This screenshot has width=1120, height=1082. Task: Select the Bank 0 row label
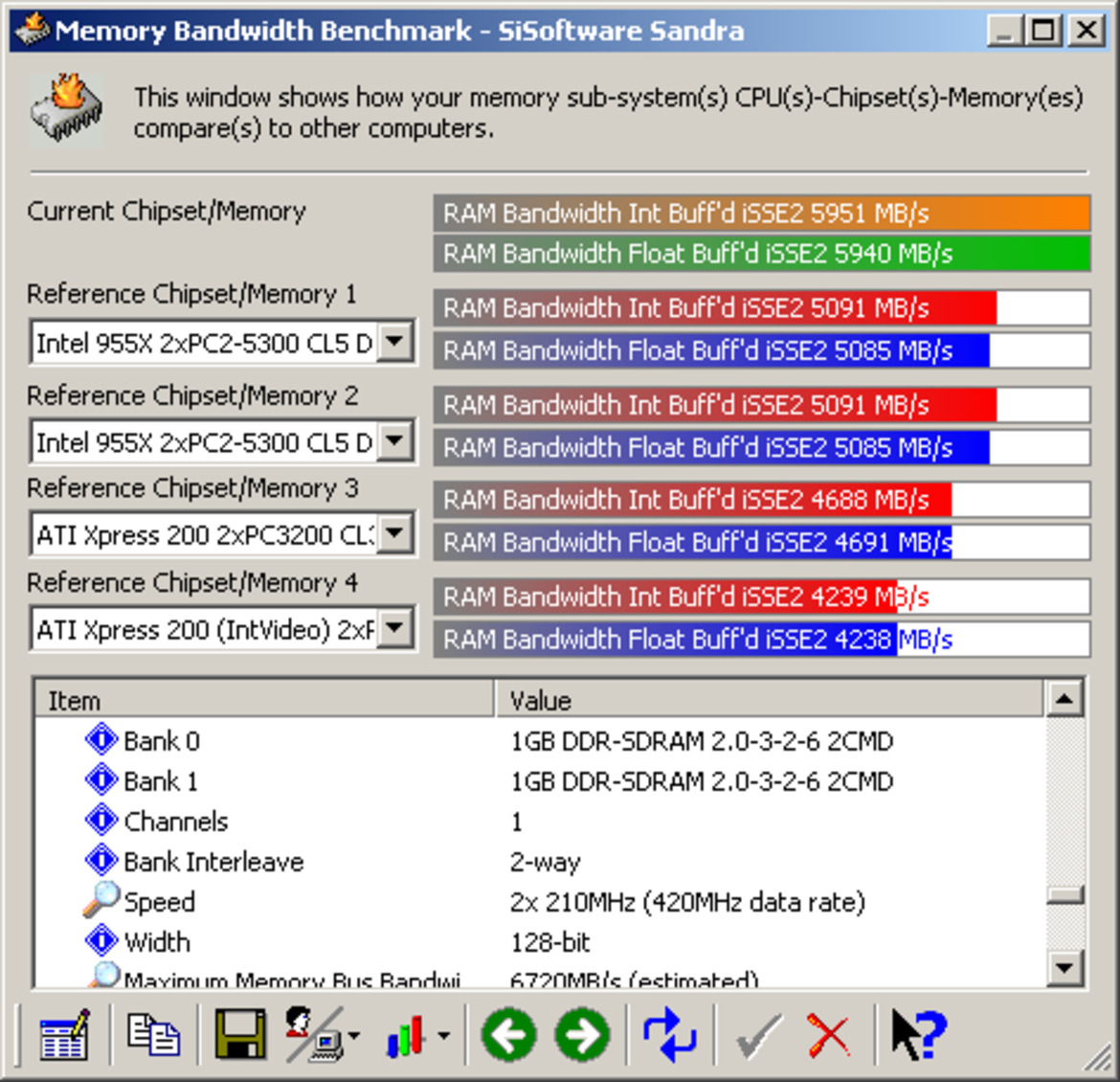tap(162, 740)
